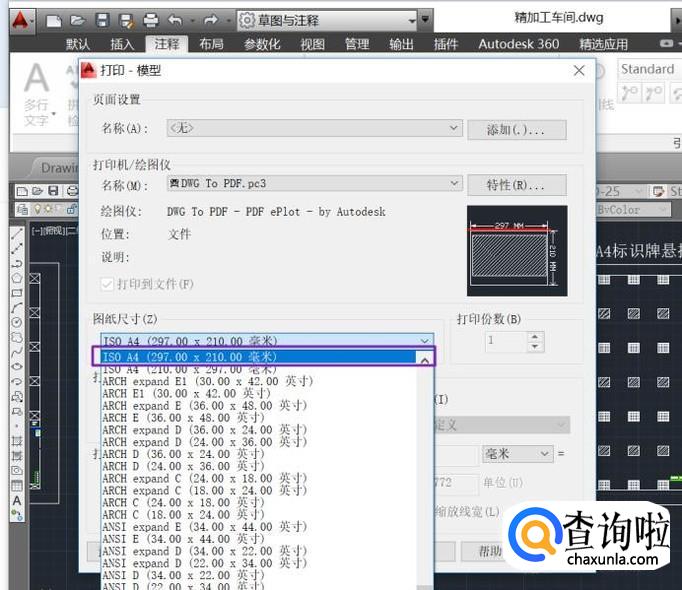Open the AutoCAD application menu logo
The image size is (682, 590).
[20, 20]
